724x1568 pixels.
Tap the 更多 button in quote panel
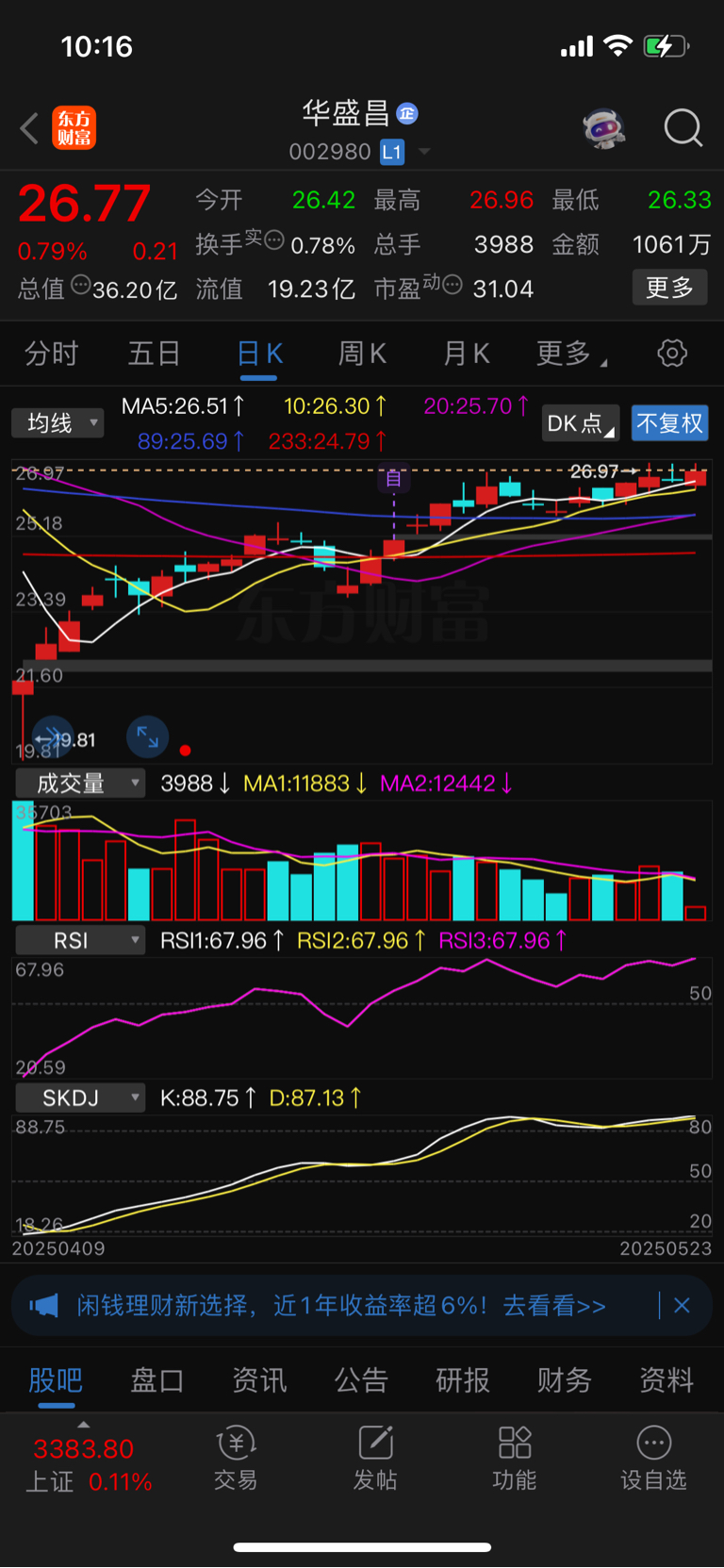(x=669, y=288)
